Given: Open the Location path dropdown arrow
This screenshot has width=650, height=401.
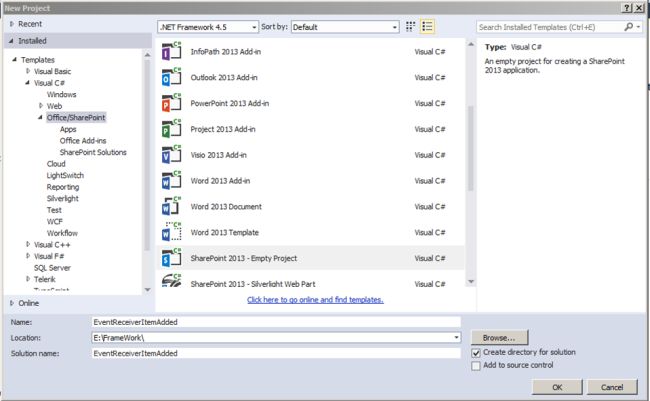Looking at the screenshot, I should click(456, 338).
